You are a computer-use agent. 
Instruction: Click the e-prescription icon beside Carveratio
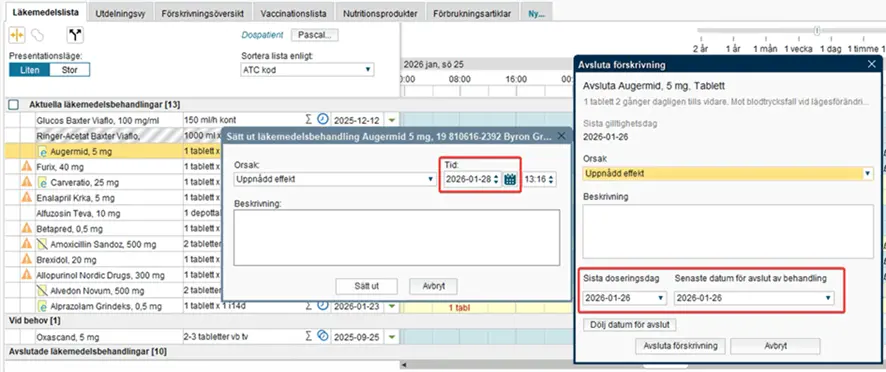(43, 183)
